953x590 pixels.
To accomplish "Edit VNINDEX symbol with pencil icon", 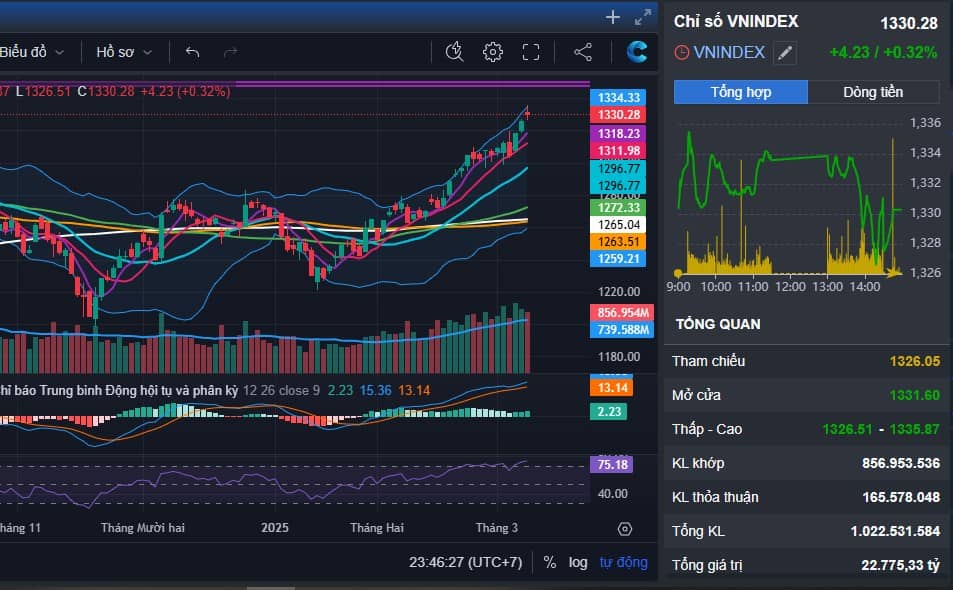I will coord(786,53).
